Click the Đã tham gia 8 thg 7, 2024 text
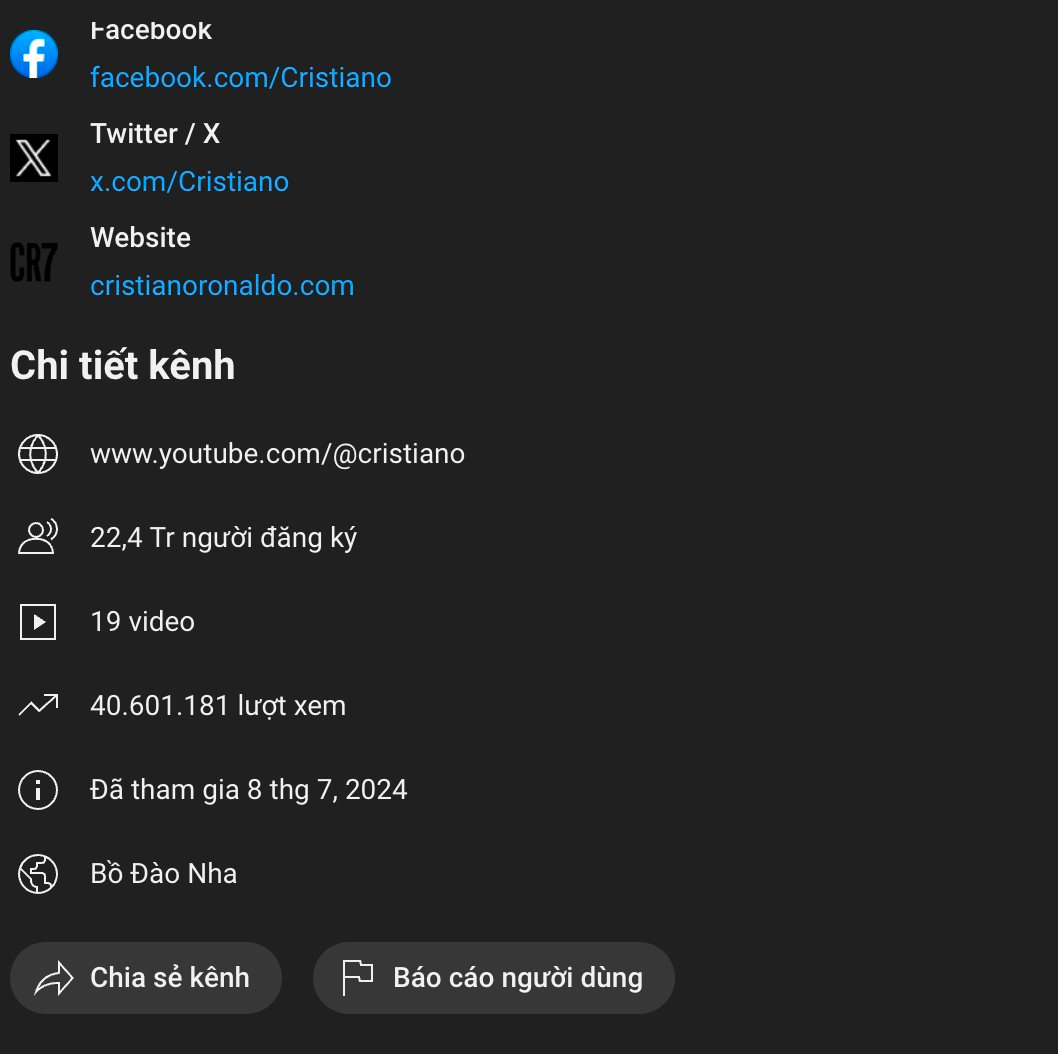This screenshot has width=1058, height=1054. click(249, 789)
